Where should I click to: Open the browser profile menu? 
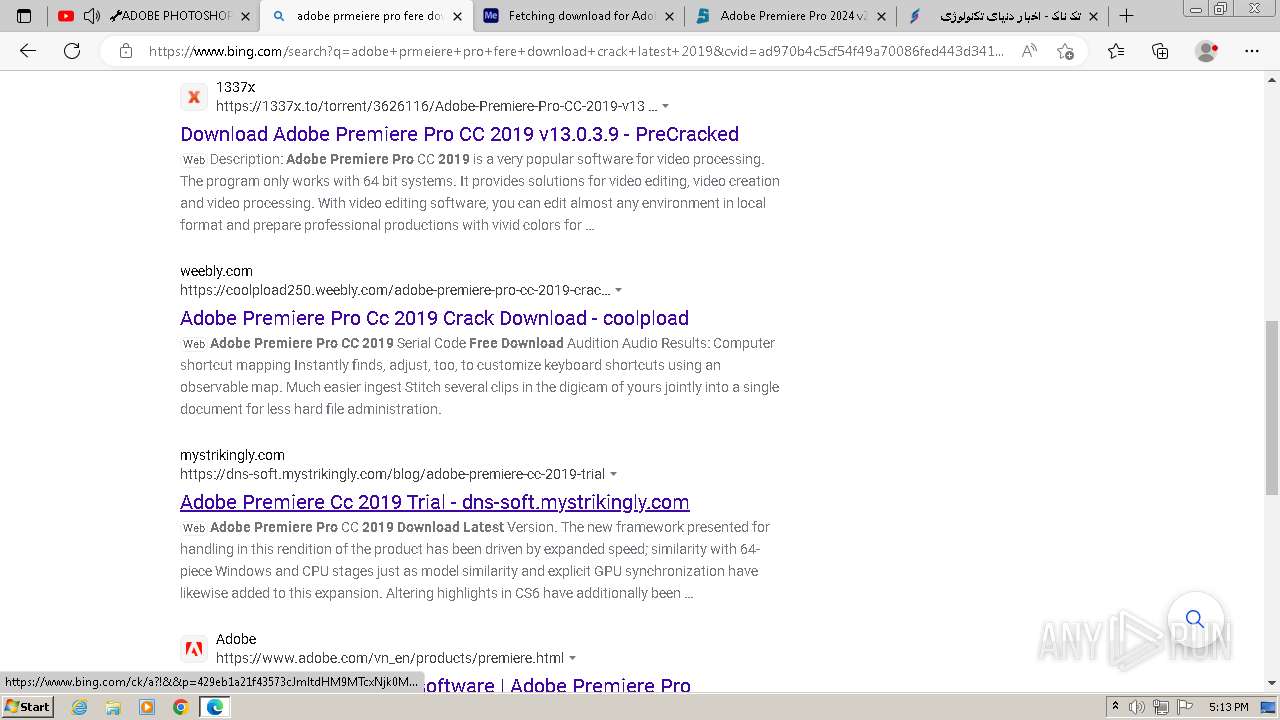tap(1207, 51)
